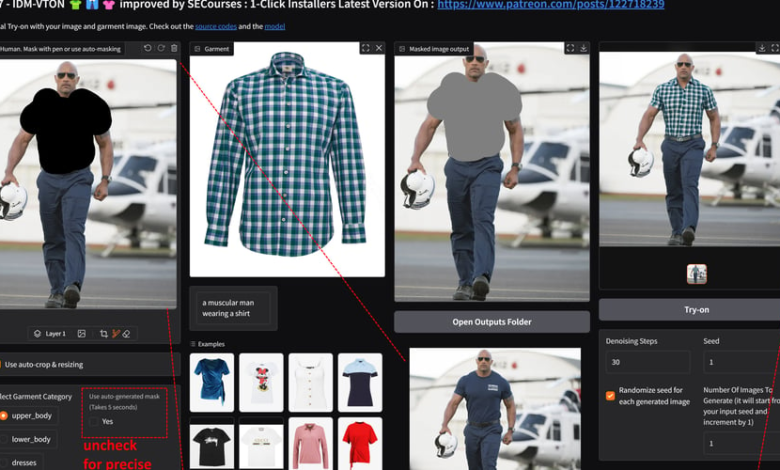Click the Examples header list icon

pos(193,344)
